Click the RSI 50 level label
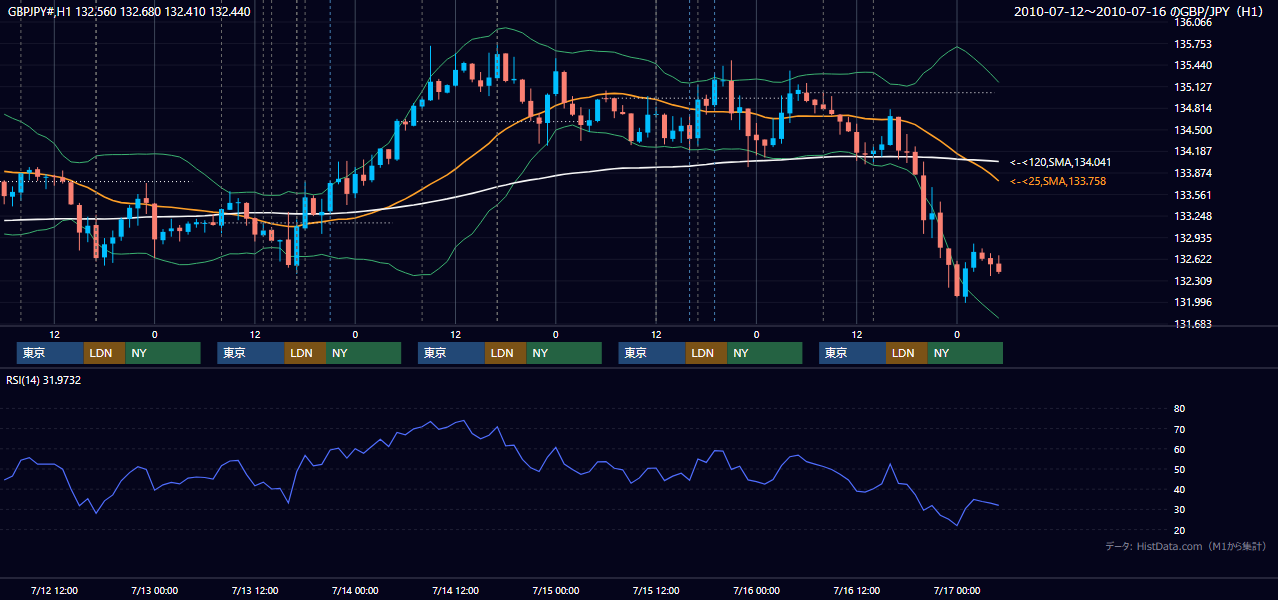Viewport: 1278px width, 600px height. pos(1179,469)
